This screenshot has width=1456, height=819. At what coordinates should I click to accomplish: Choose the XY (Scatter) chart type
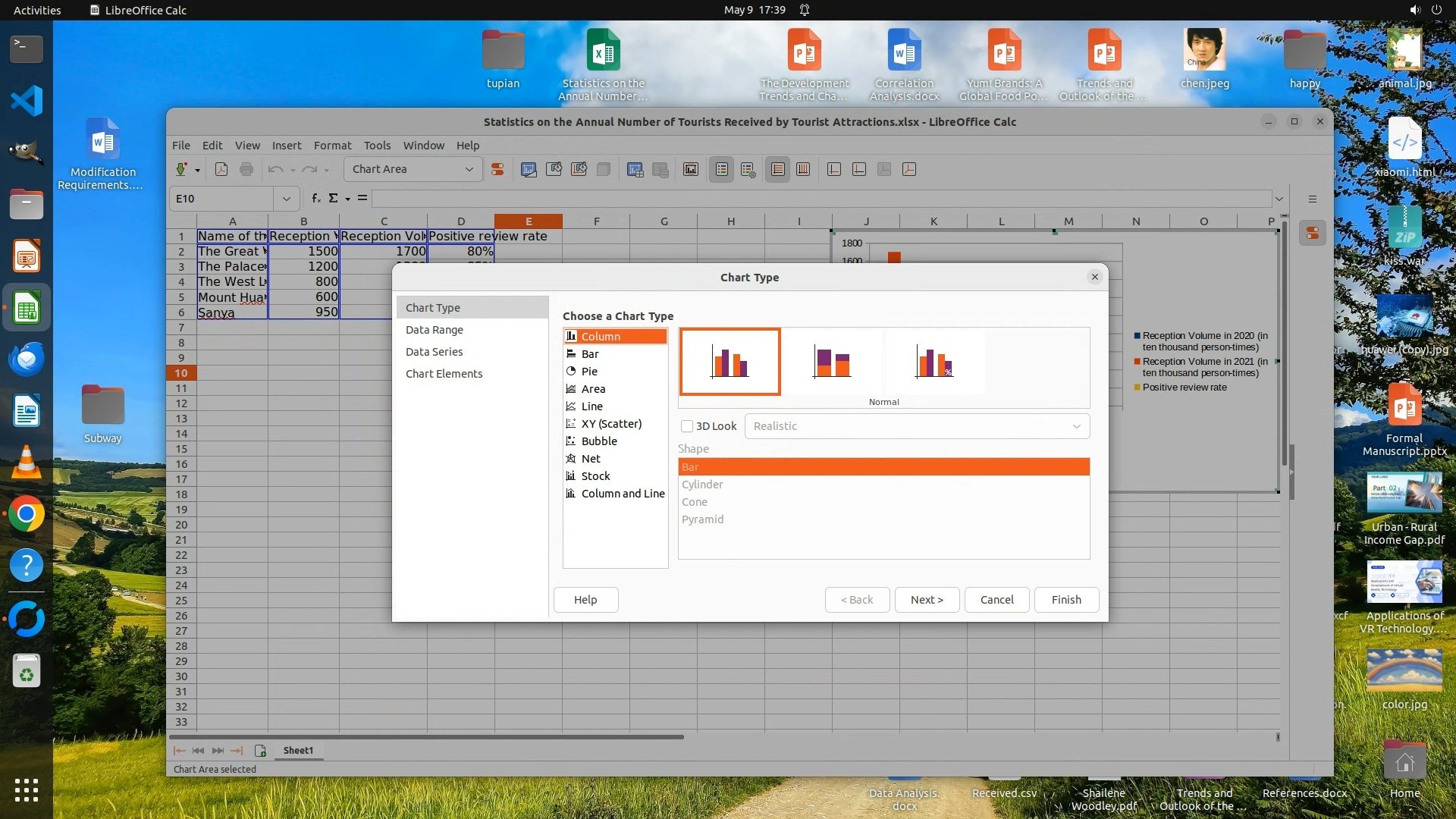point(610,424)
